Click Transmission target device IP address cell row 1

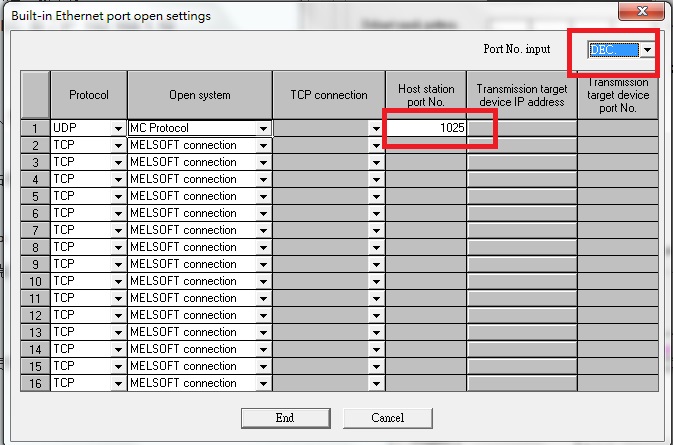tap(521, 129)
